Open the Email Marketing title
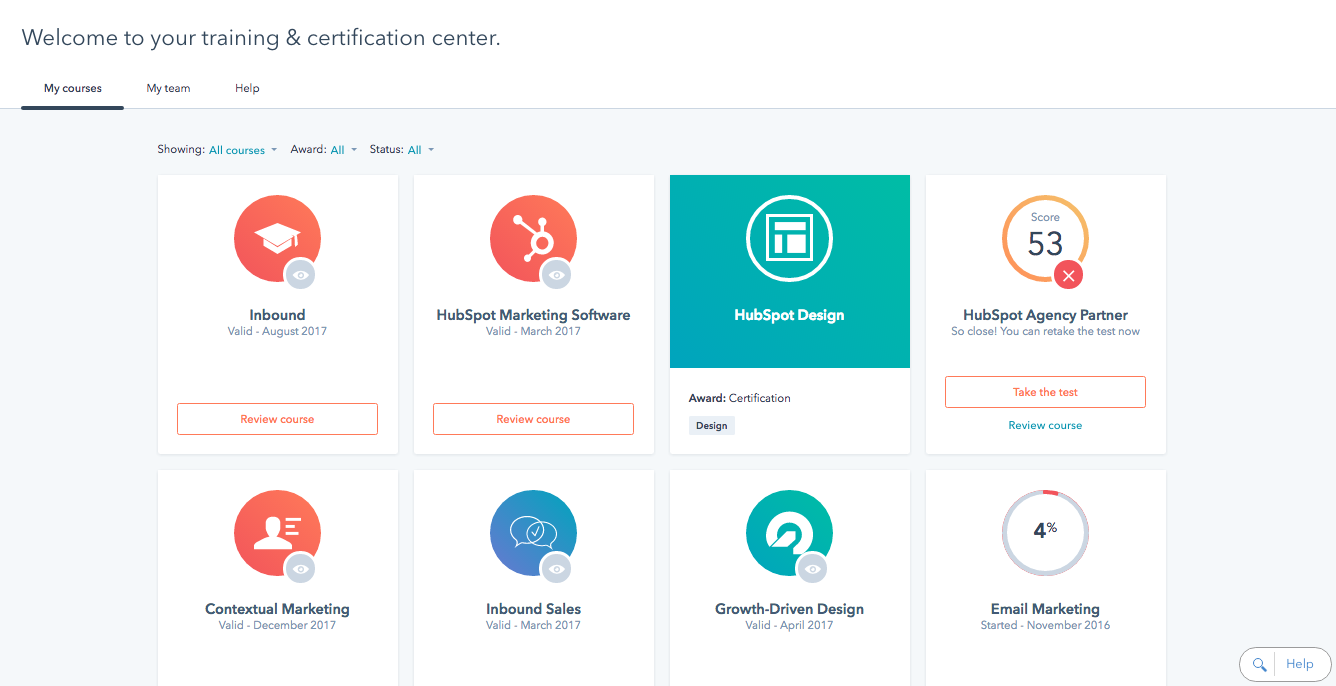Screen dimensions: 1336x686 tap(1045, 609)
